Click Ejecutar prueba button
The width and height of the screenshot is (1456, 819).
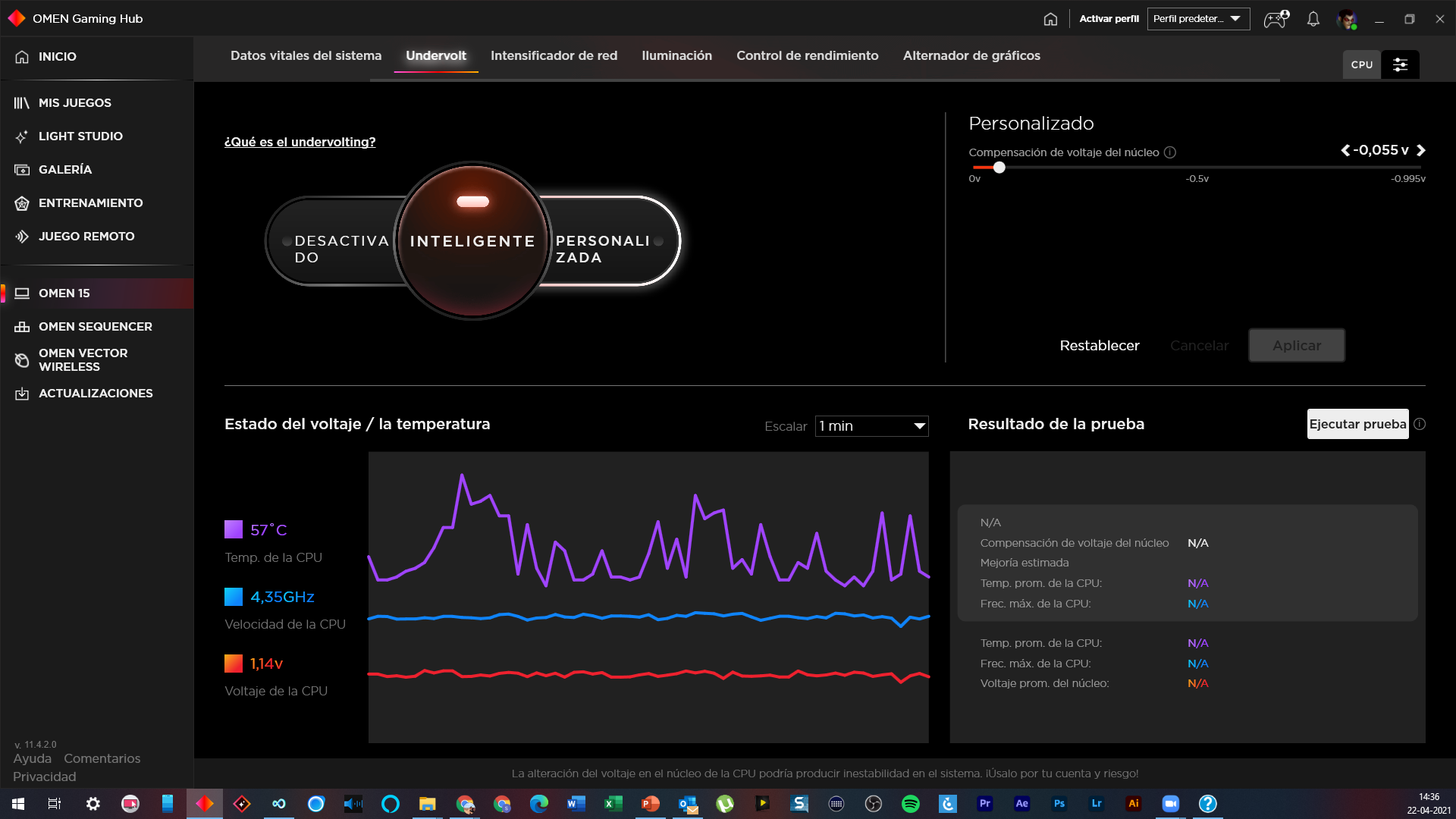pos(1357,424)
